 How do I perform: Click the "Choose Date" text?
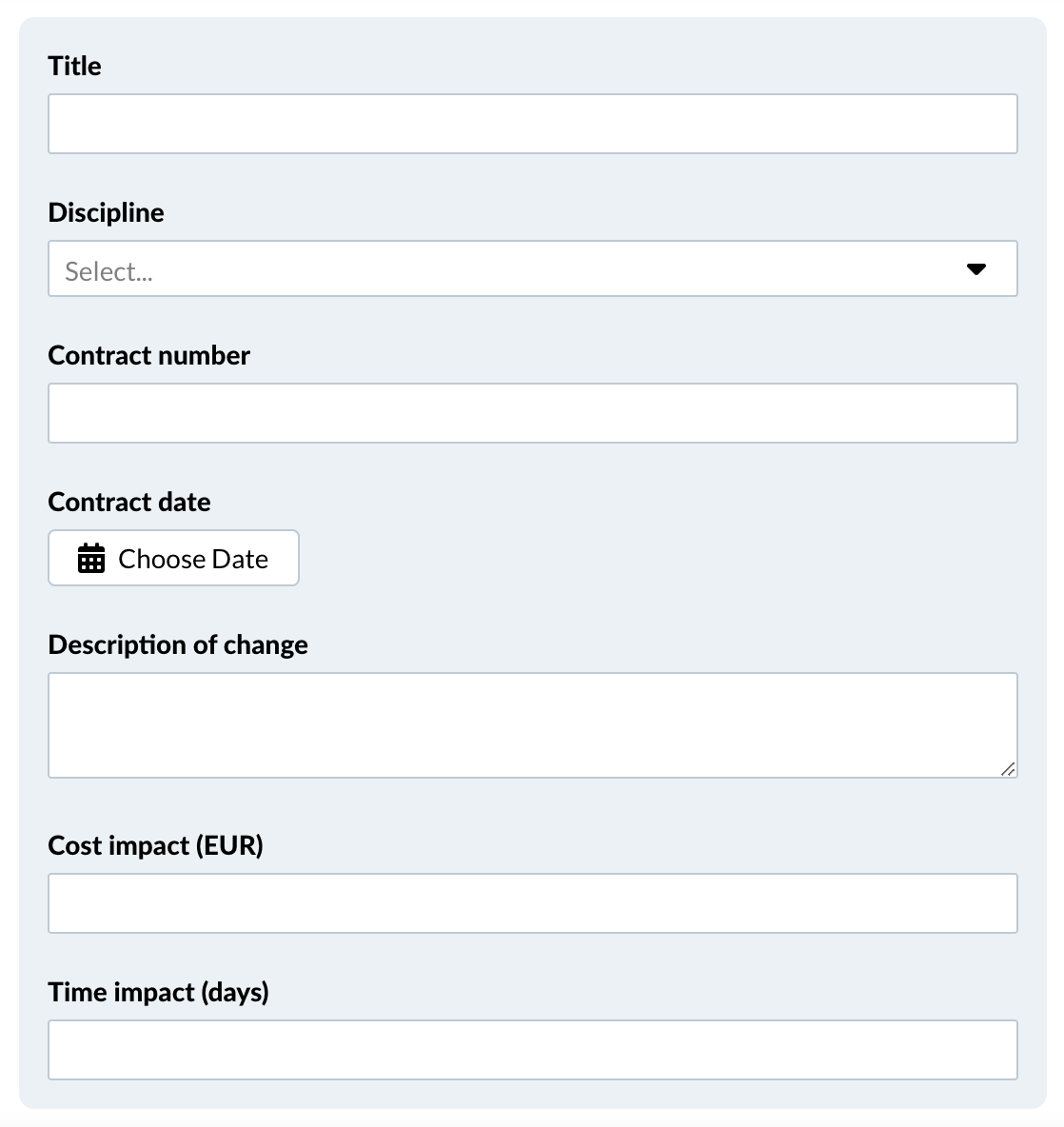click(x=193, y=559)
